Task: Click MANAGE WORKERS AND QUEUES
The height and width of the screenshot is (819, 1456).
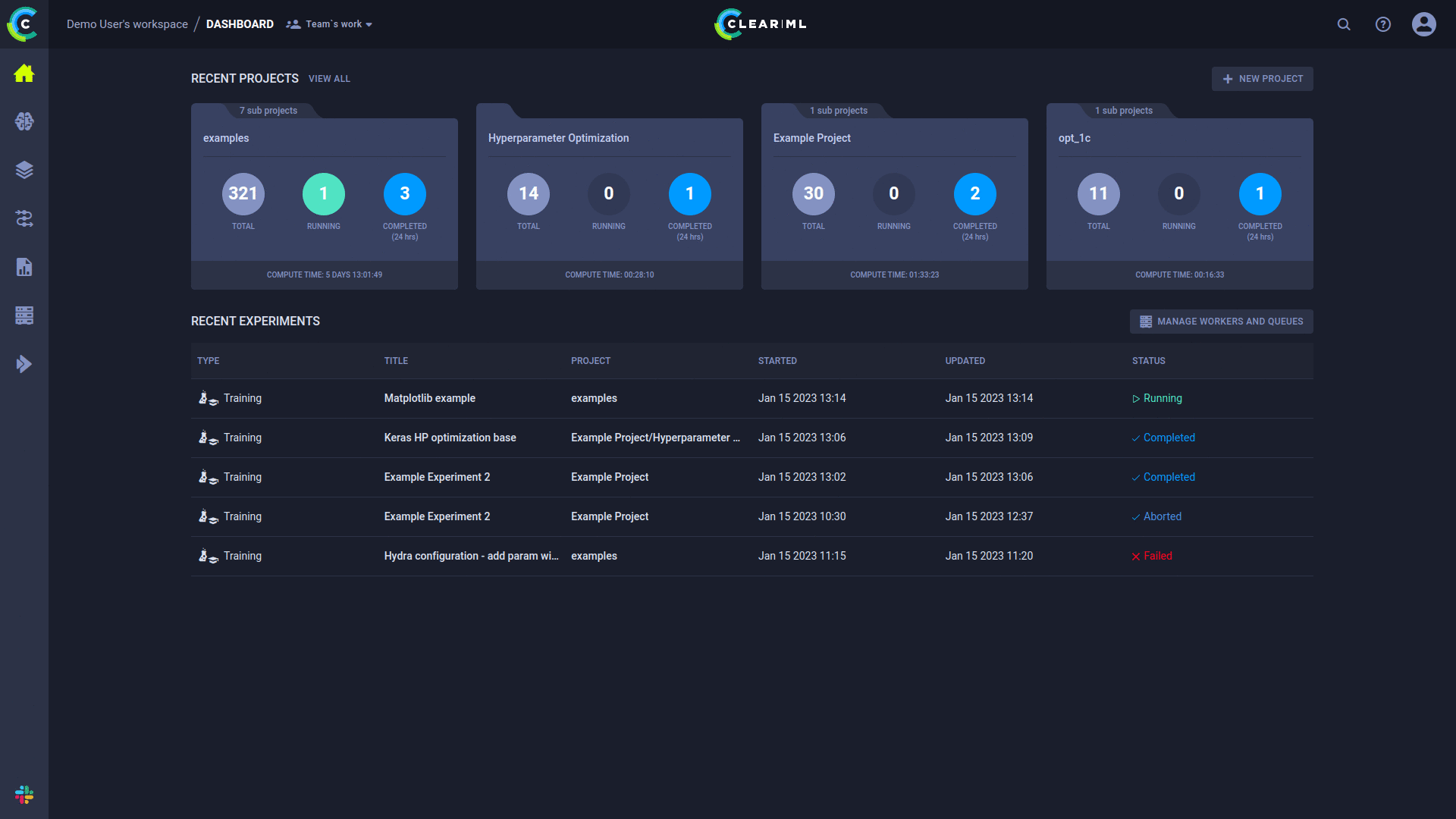Action: click(1221, 321)
